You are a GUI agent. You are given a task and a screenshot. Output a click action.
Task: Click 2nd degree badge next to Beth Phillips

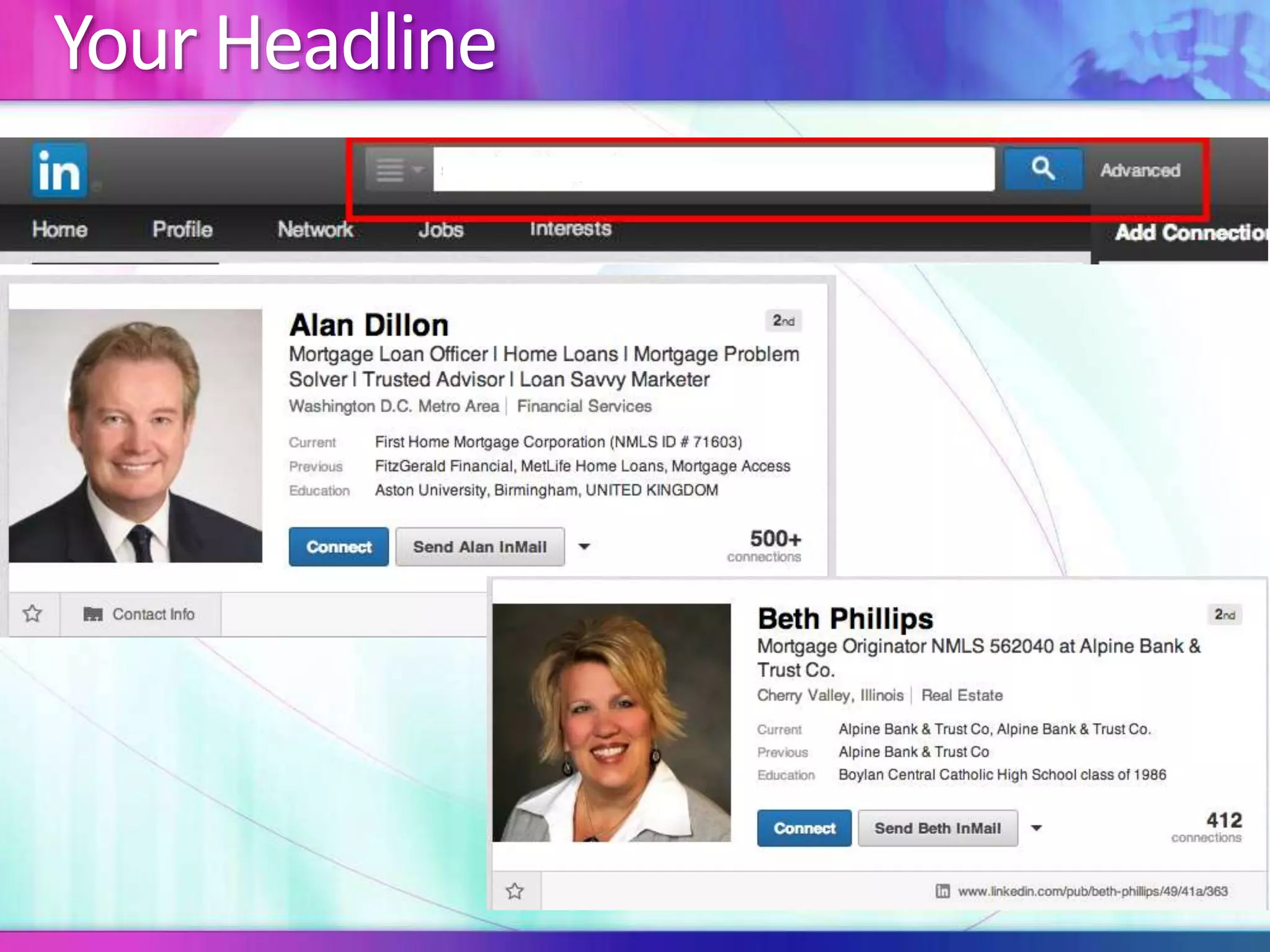click(1225, 615)
